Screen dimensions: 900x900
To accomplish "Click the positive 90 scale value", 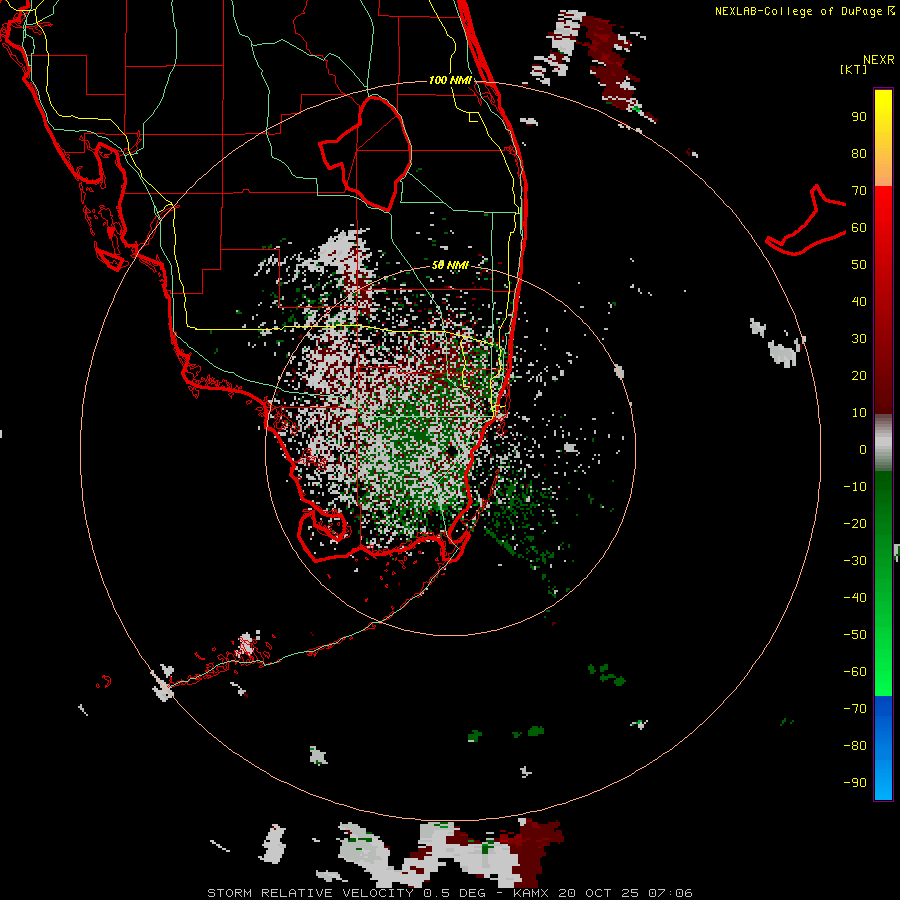I will [x=859, y=117].
